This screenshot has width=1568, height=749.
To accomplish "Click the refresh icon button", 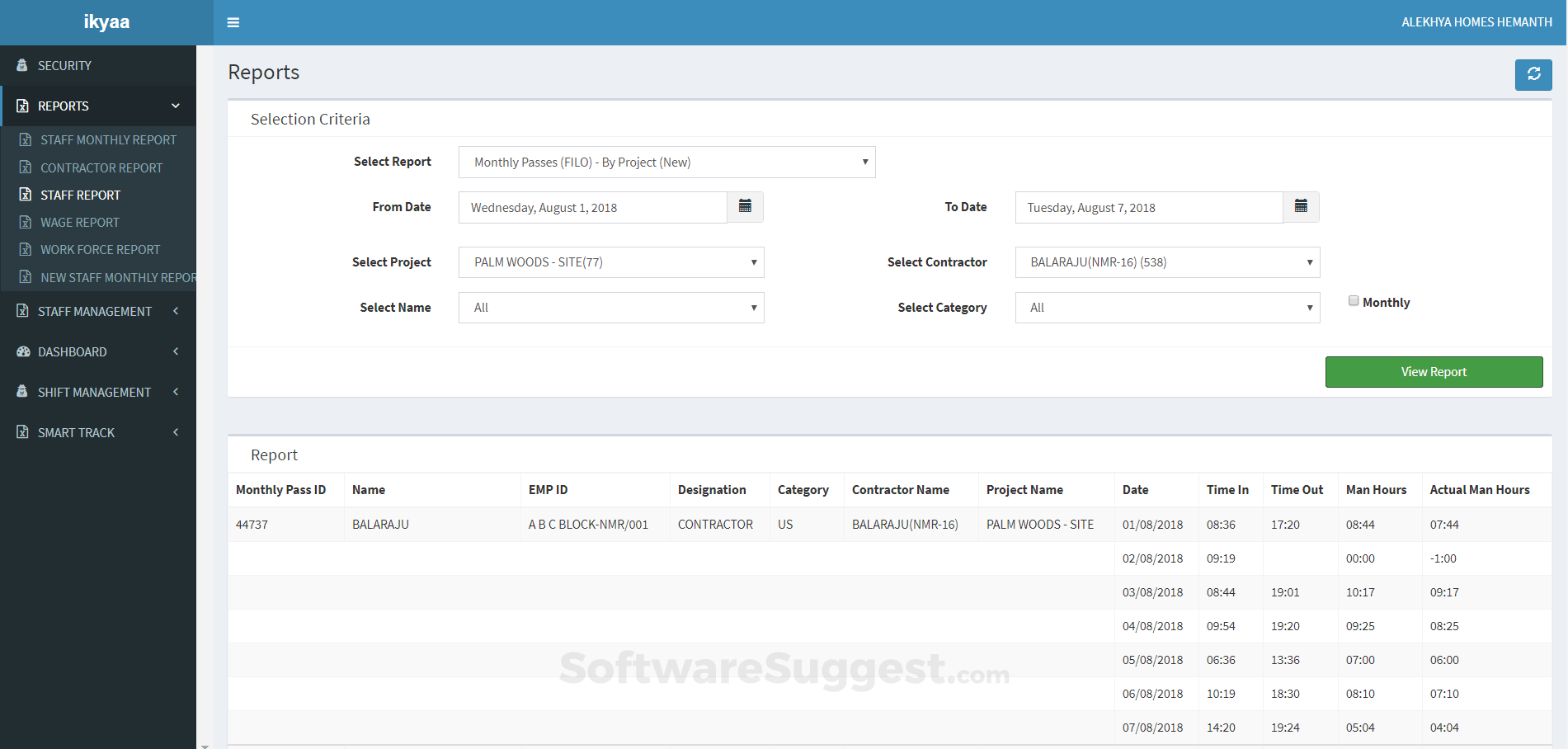I will pos(1533,74).
